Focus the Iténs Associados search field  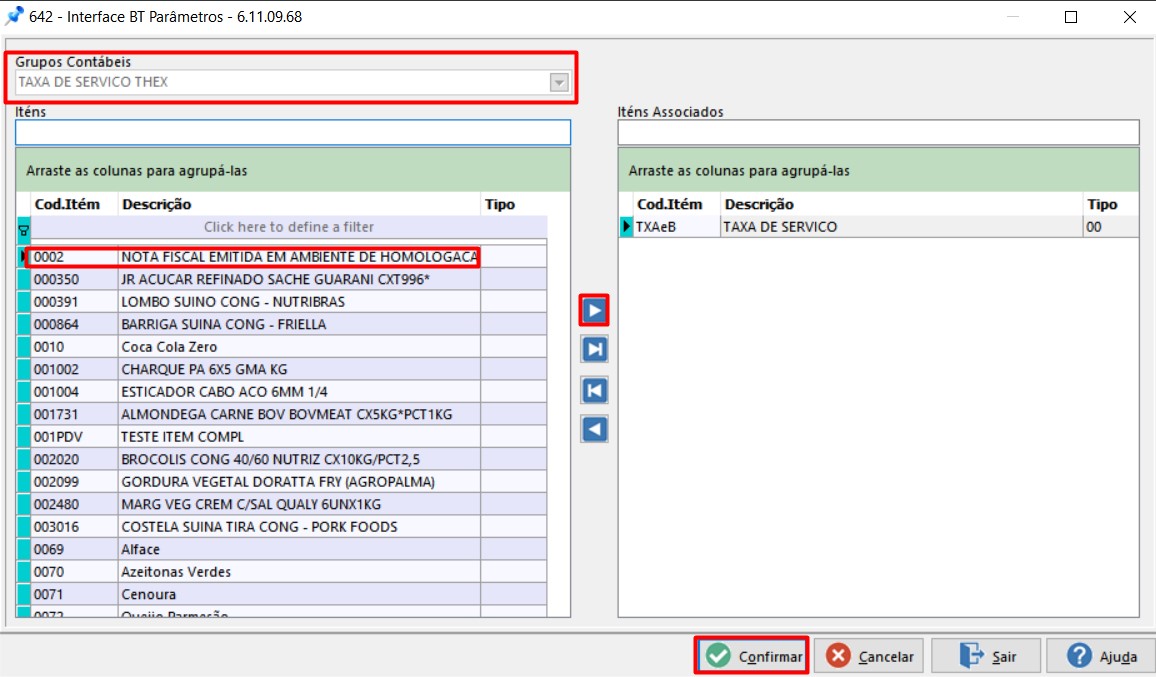[x=878, y=133]
